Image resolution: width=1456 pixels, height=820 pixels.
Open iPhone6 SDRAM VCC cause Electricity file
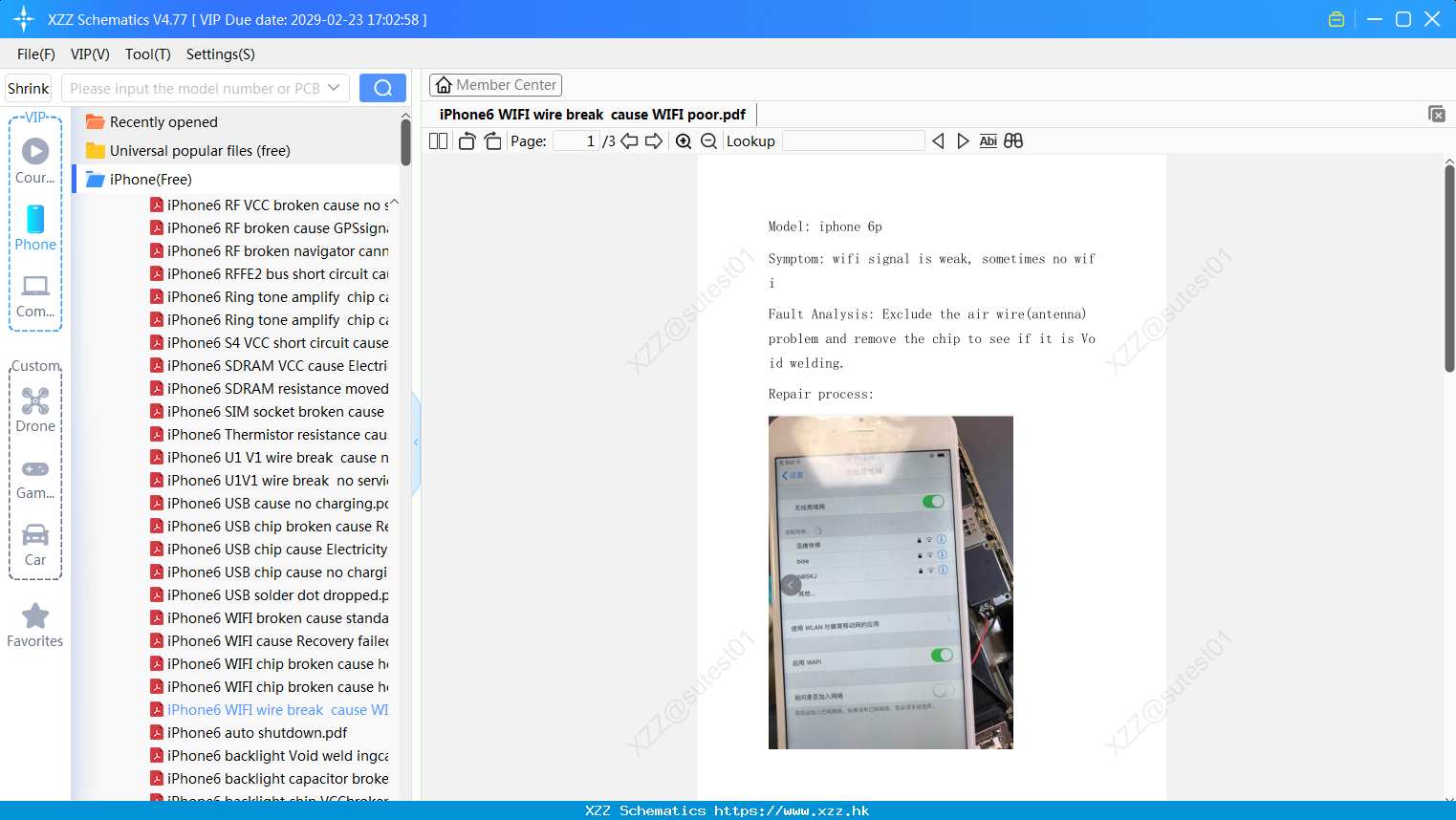pos(269,366)
